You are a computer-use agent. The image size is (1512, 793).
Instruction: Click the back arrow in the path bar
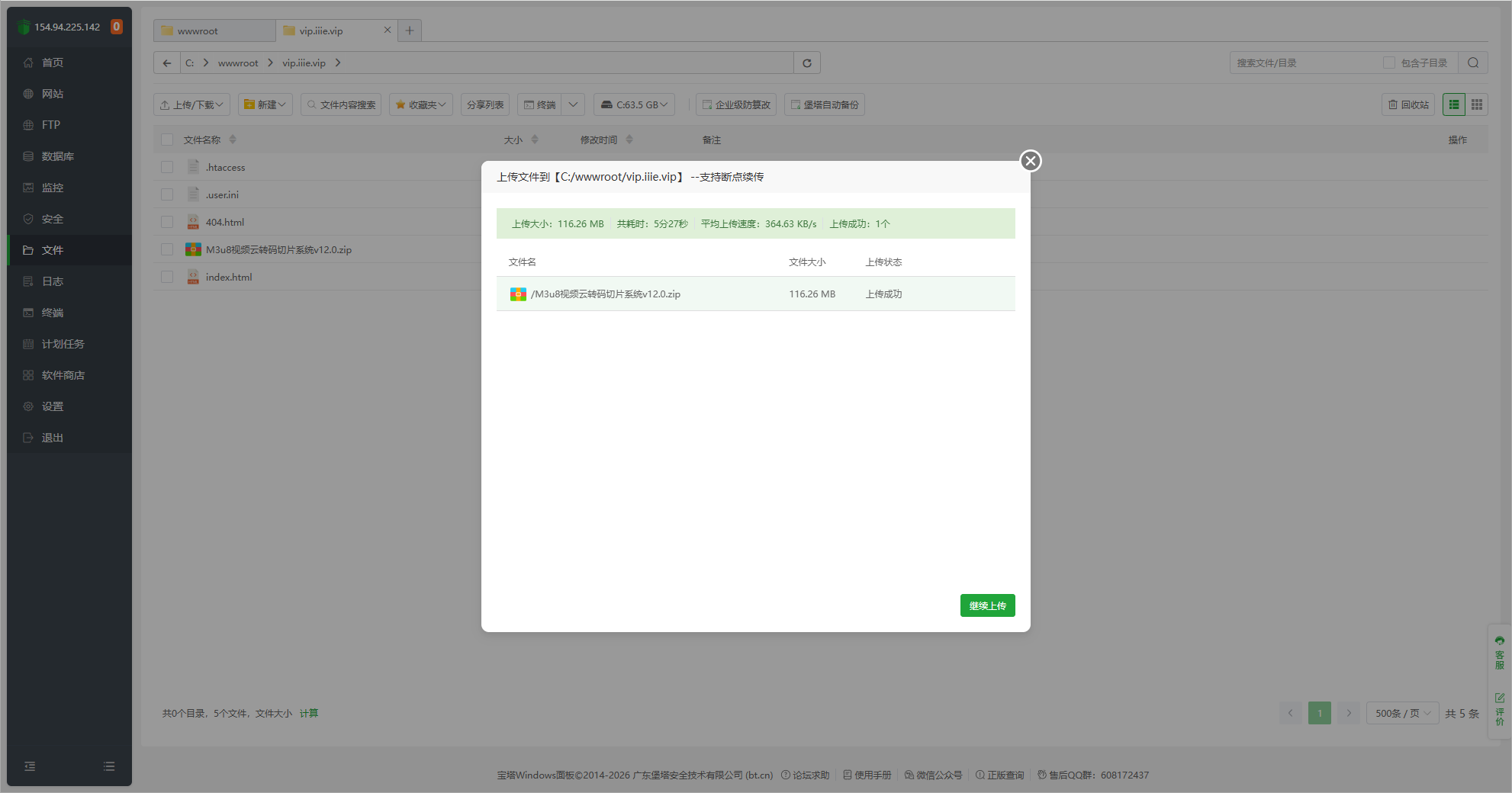pos(167,63)
